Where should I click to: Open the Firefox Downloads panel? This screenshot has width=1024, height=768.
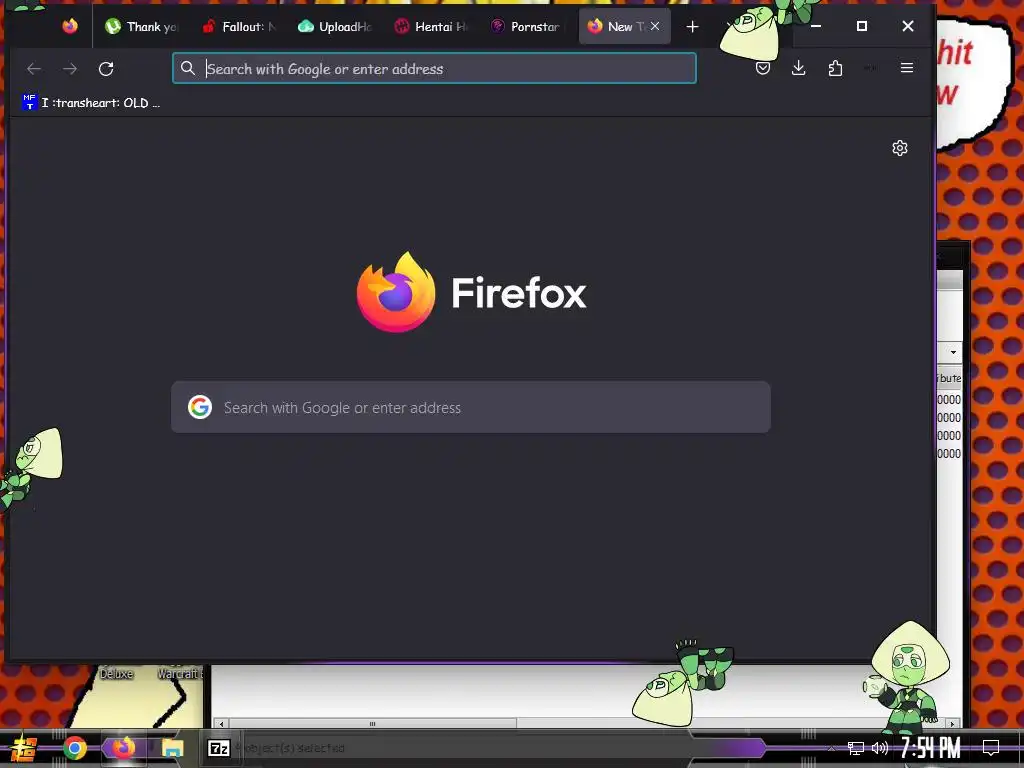(x=798, y=68)
